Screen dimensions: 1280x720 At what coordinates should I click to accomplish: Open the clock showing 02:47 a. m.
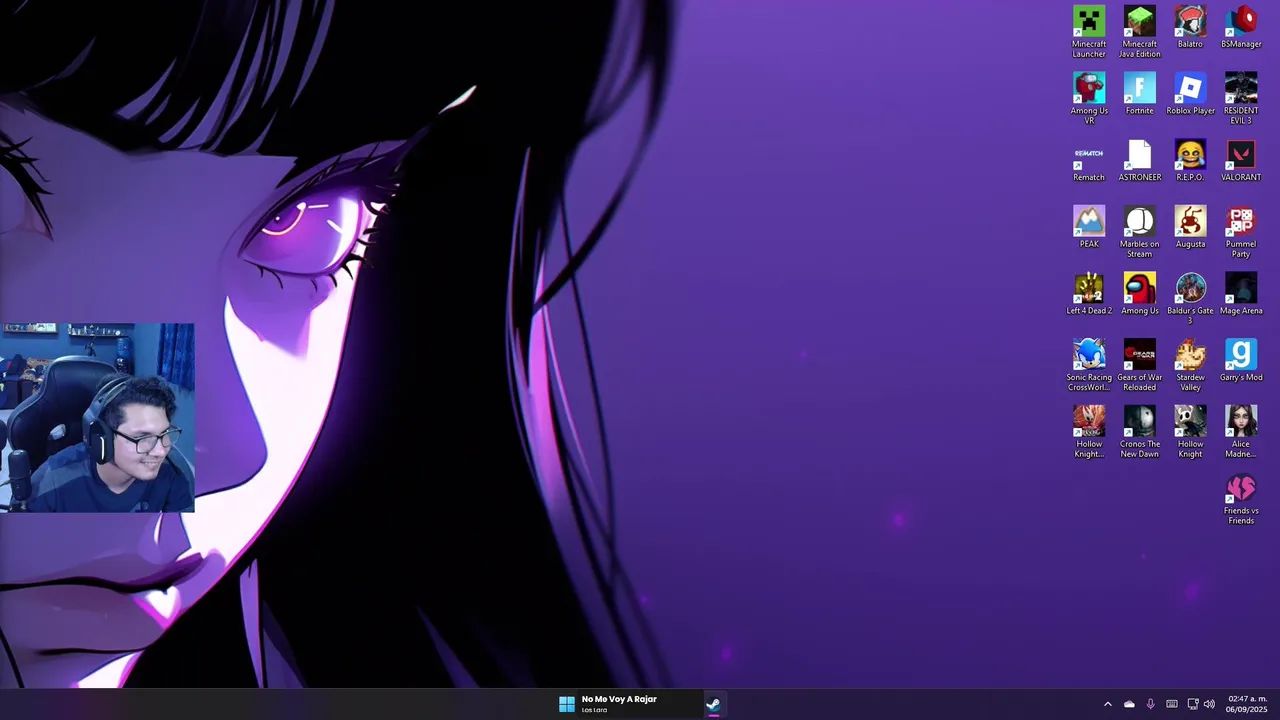1247,704
